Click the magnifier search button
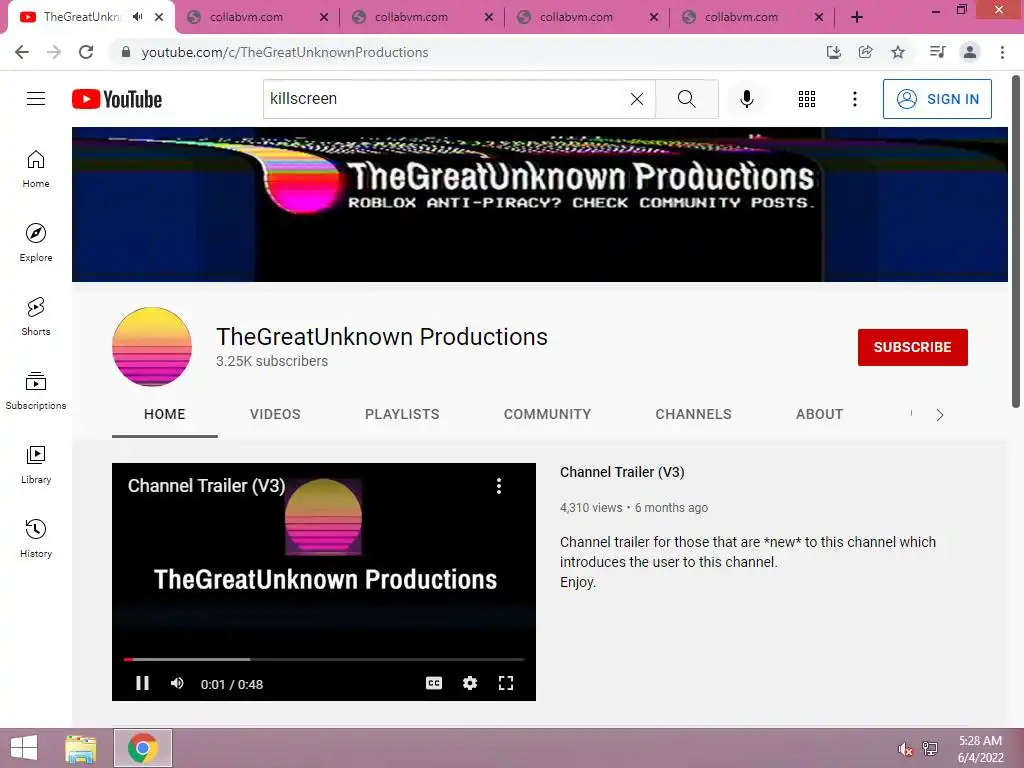The height and width of the screenshot is (768, 1024). tap(686, 99)
